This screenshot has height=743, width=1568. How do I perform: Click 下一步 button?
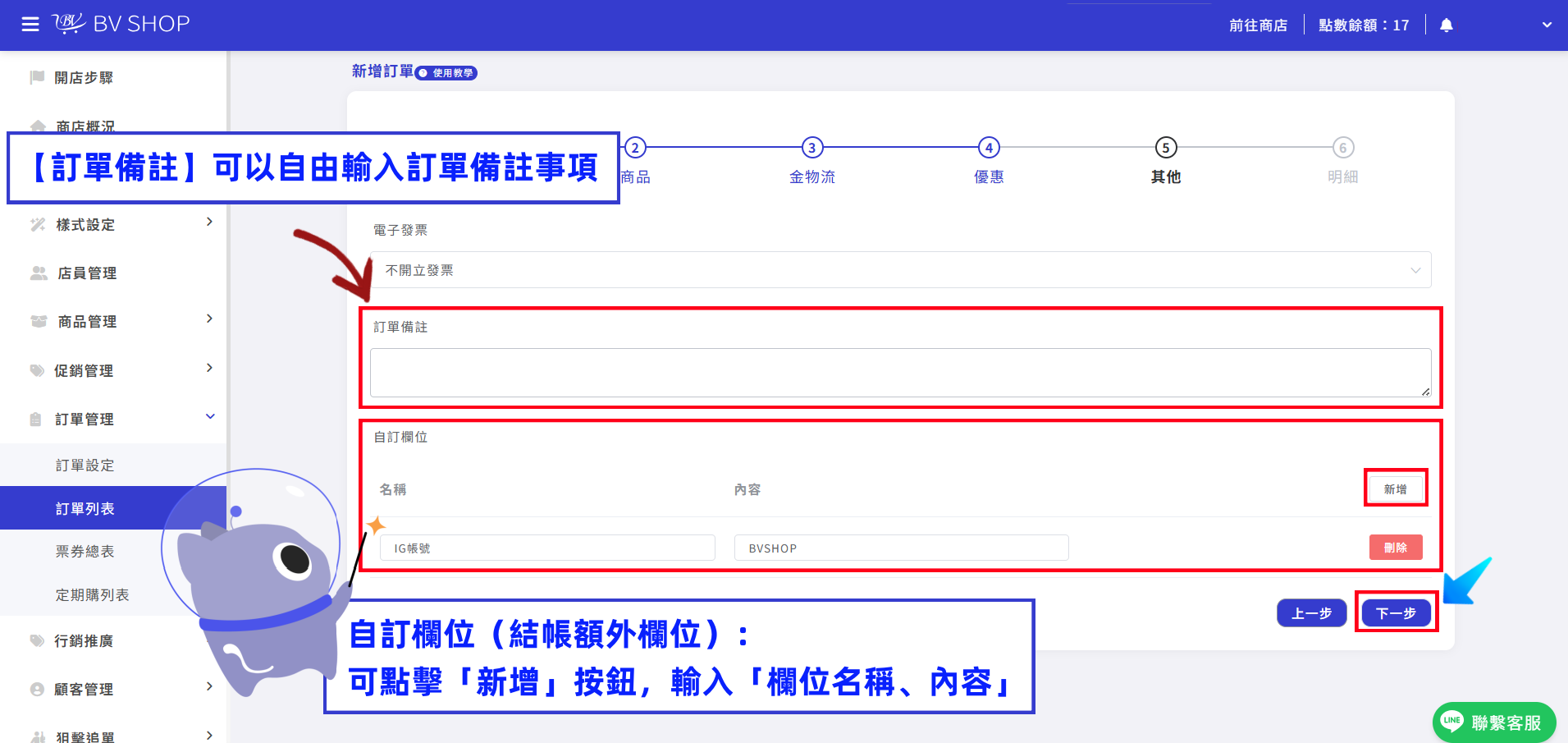pyautogui.click(x=1396, y=613)
